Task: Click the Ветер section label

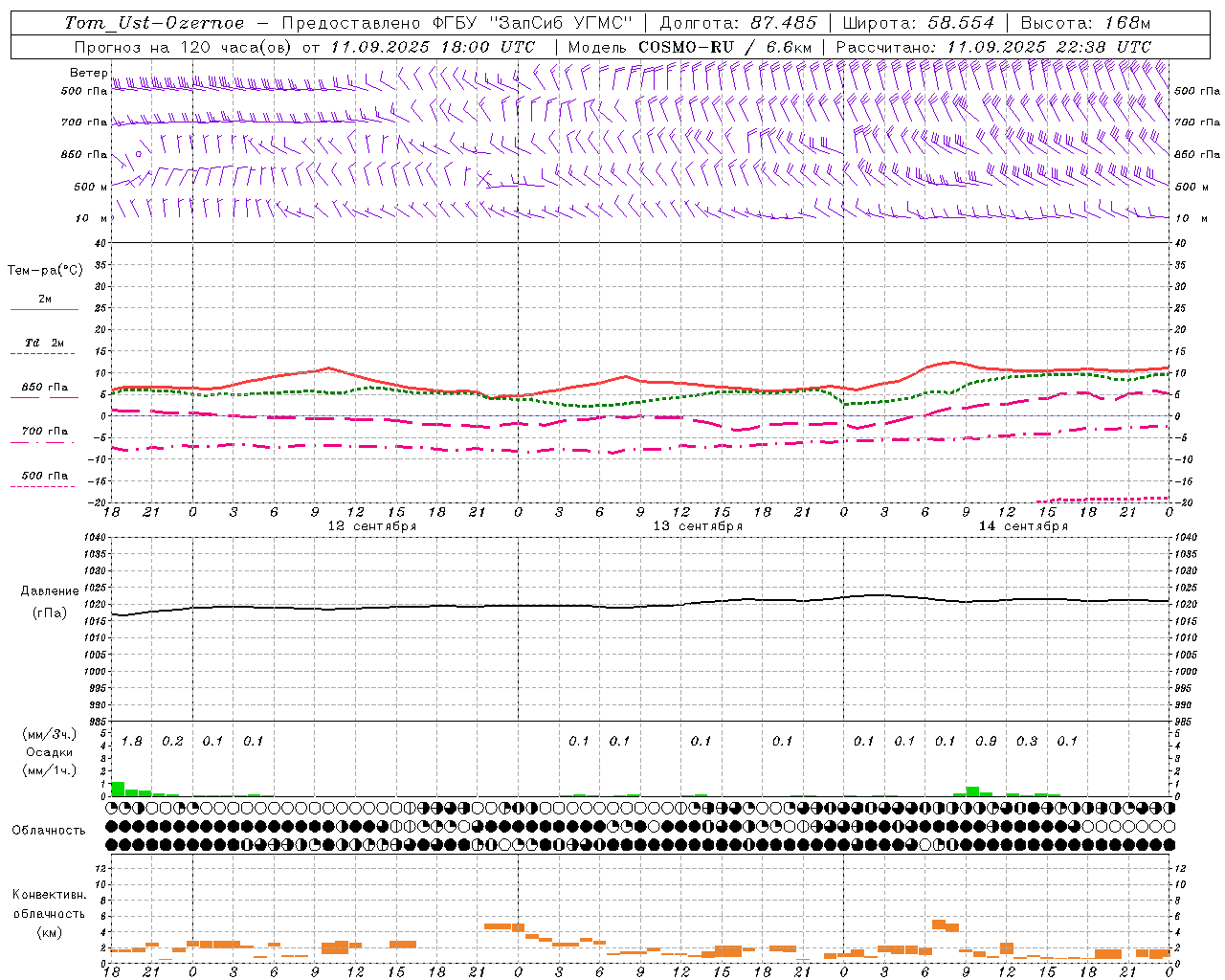Action: [x=89, y=73]
